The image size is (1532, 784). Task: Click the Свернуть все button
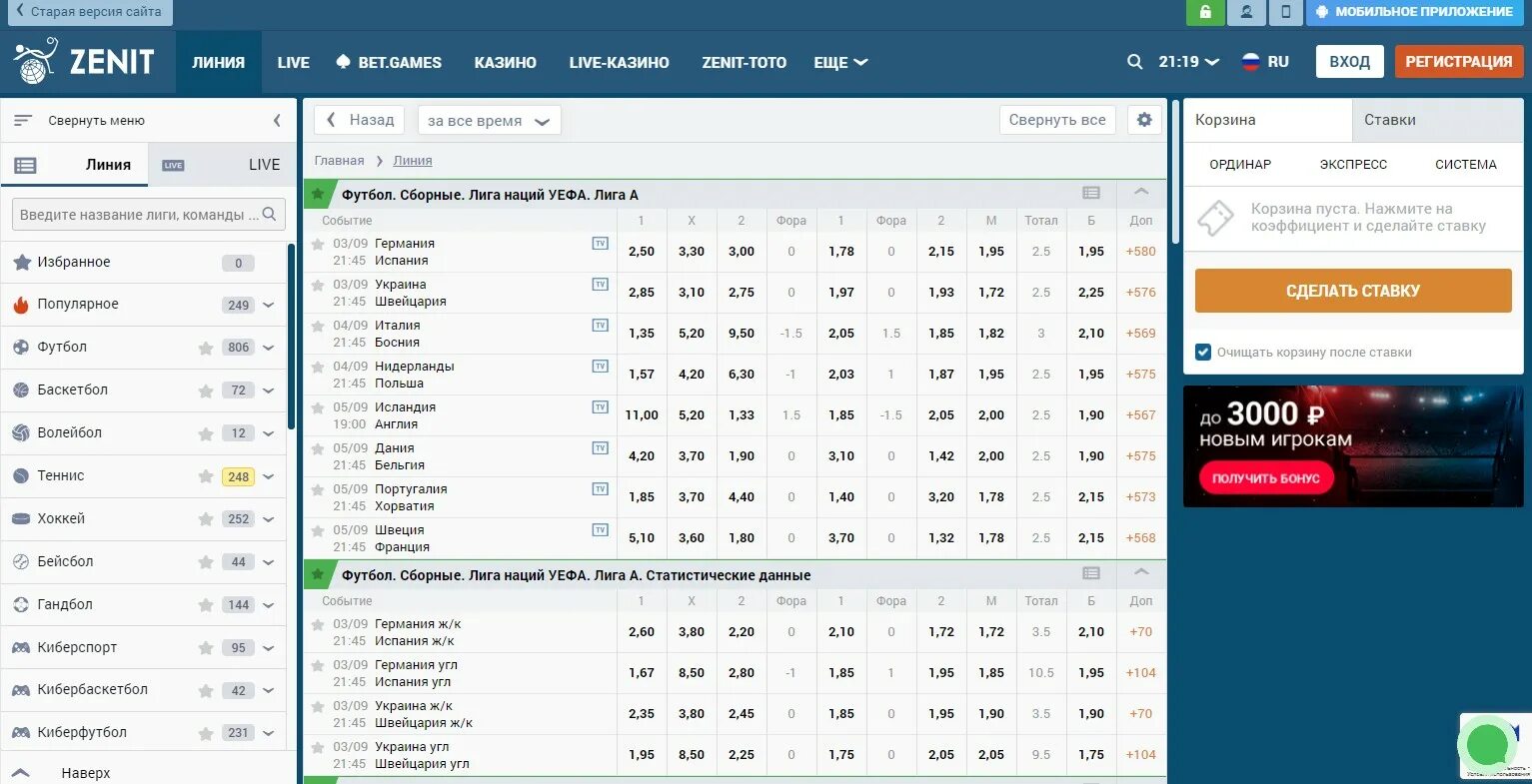click(x=1057, y=120)
